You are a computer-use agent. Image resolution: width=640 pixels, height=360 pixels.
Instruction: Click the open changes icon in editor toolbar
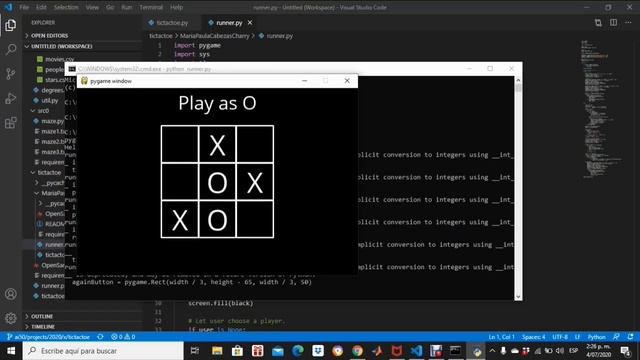click(598, 23)
